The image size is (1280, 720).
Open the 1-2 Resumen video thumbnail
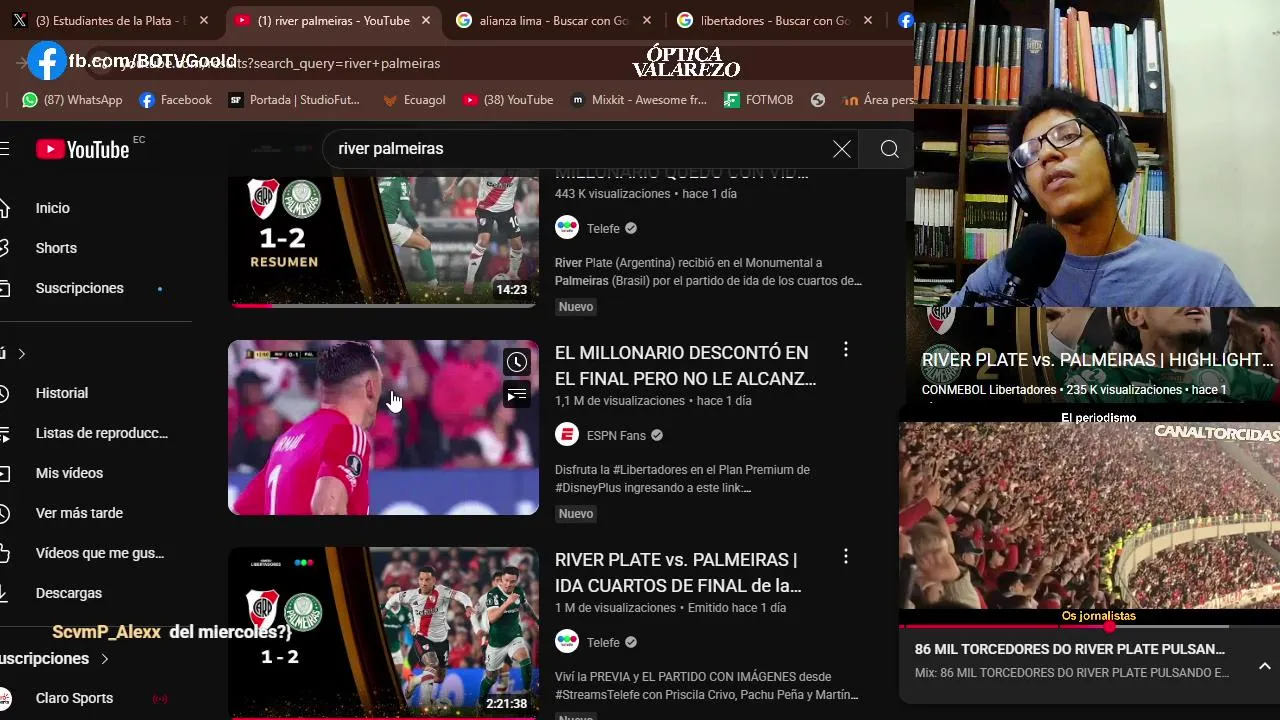383,241
